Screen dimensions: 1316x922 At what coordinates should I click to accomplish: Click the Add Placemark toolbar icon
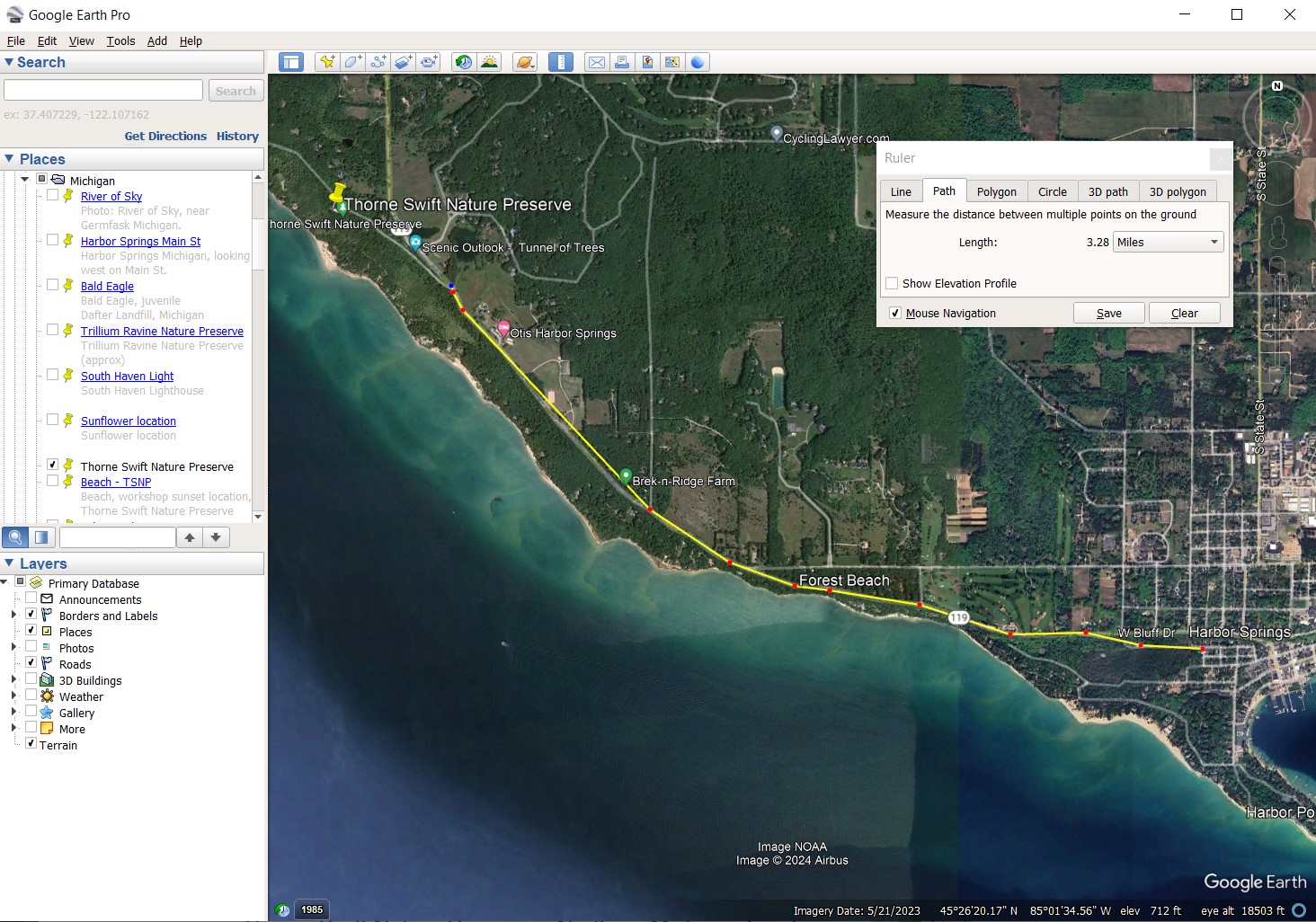pyautogui.click(x=327, y=62)
